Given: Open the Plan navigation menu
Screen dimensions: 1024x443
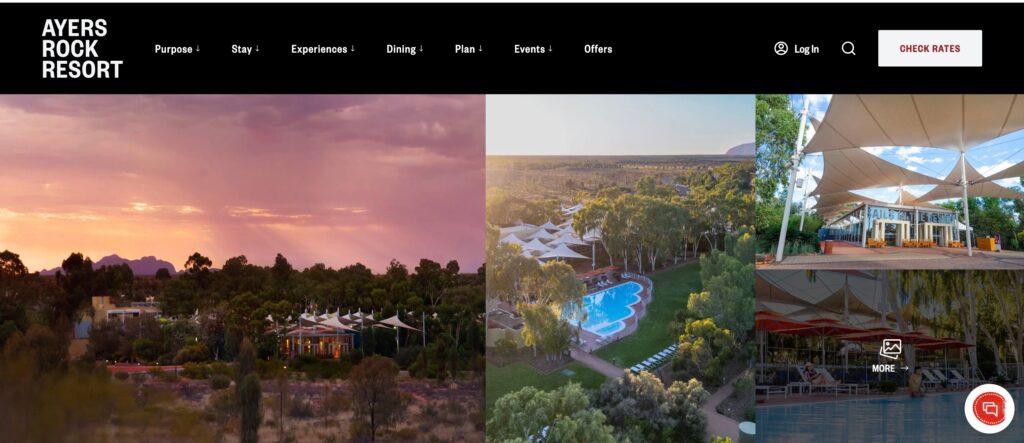Looking at the screenshot, I should tap(468, 49).
